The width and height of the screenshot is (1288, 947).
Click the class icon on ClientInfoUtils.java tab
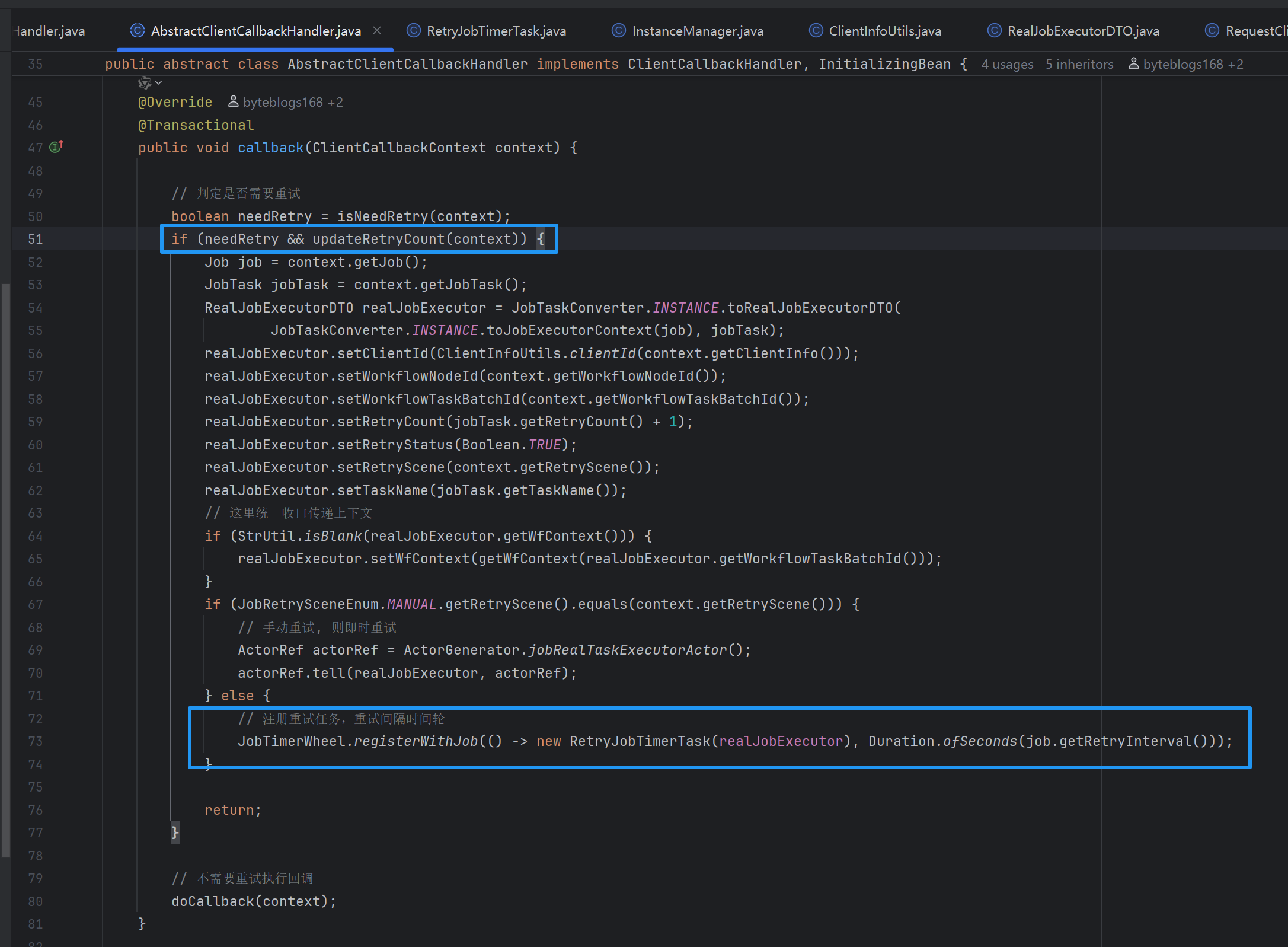(x=816, y=31)
